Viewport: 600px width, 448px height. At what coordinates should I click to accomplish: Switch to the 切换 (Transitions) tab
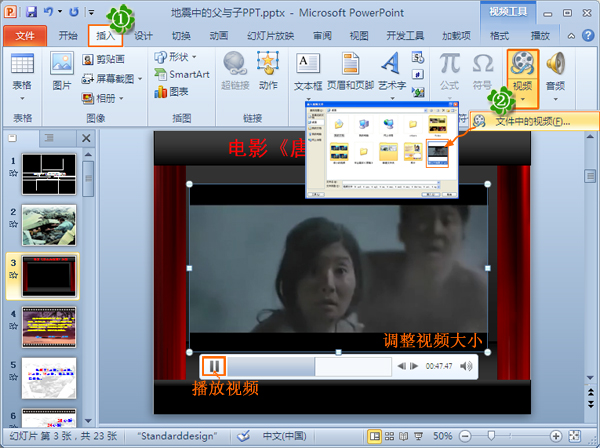point(181,36)
